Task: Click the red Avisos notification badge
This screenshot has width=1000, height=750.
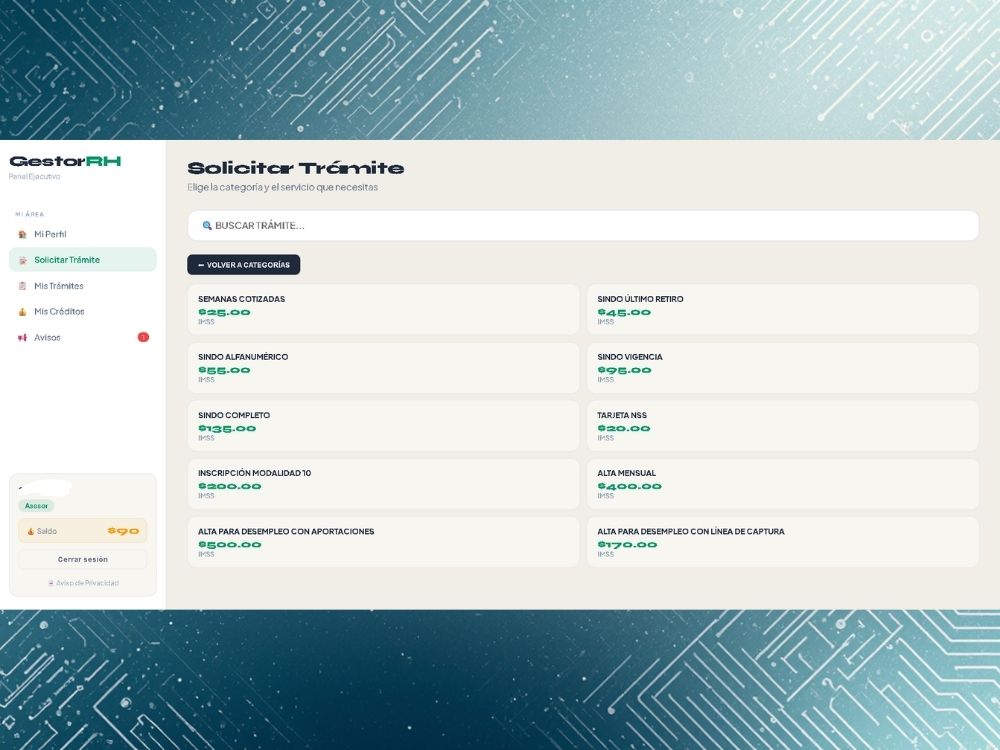Action: pos(143,337)
